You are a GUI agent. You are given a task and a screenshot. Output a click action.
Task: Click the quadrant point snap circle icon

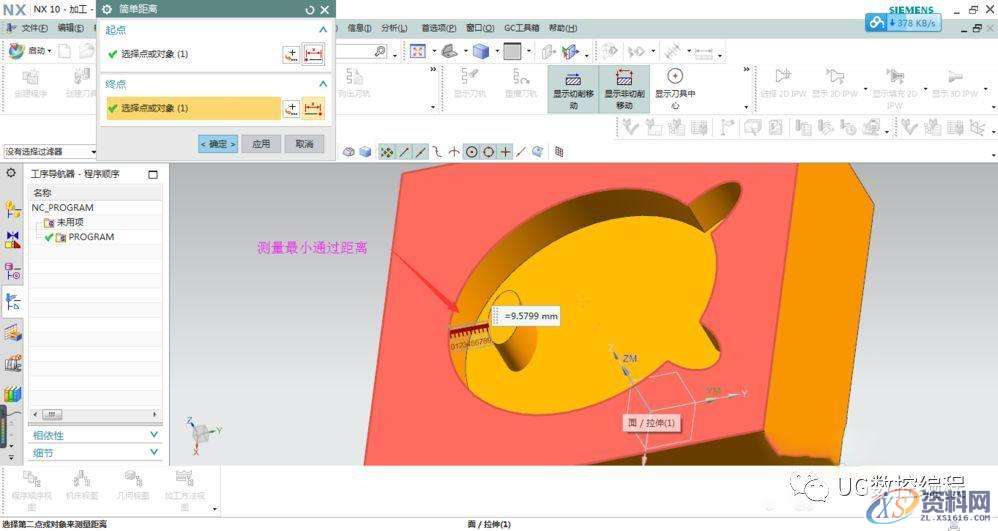488,152
